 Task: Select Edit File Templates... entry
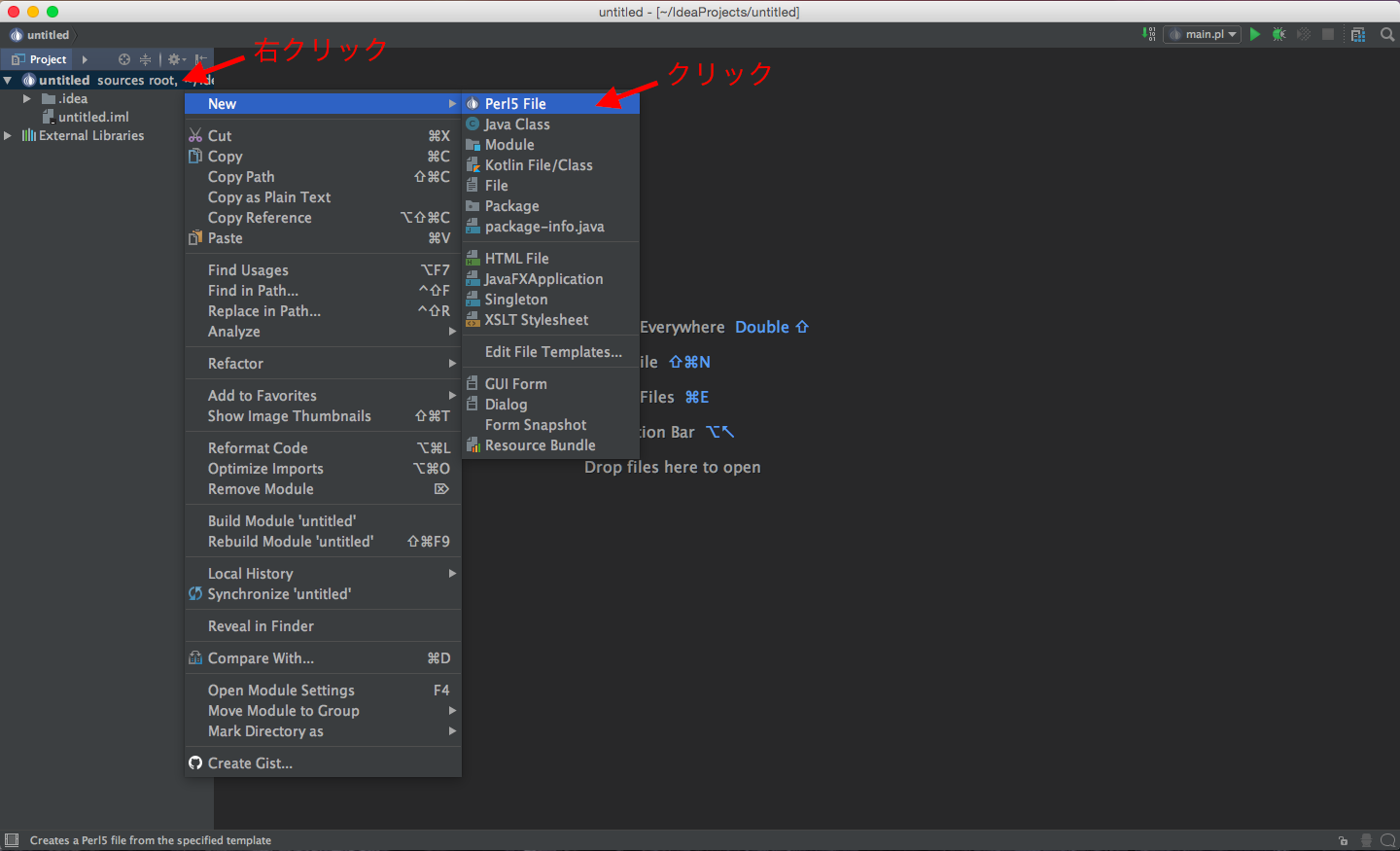(550, 352)
